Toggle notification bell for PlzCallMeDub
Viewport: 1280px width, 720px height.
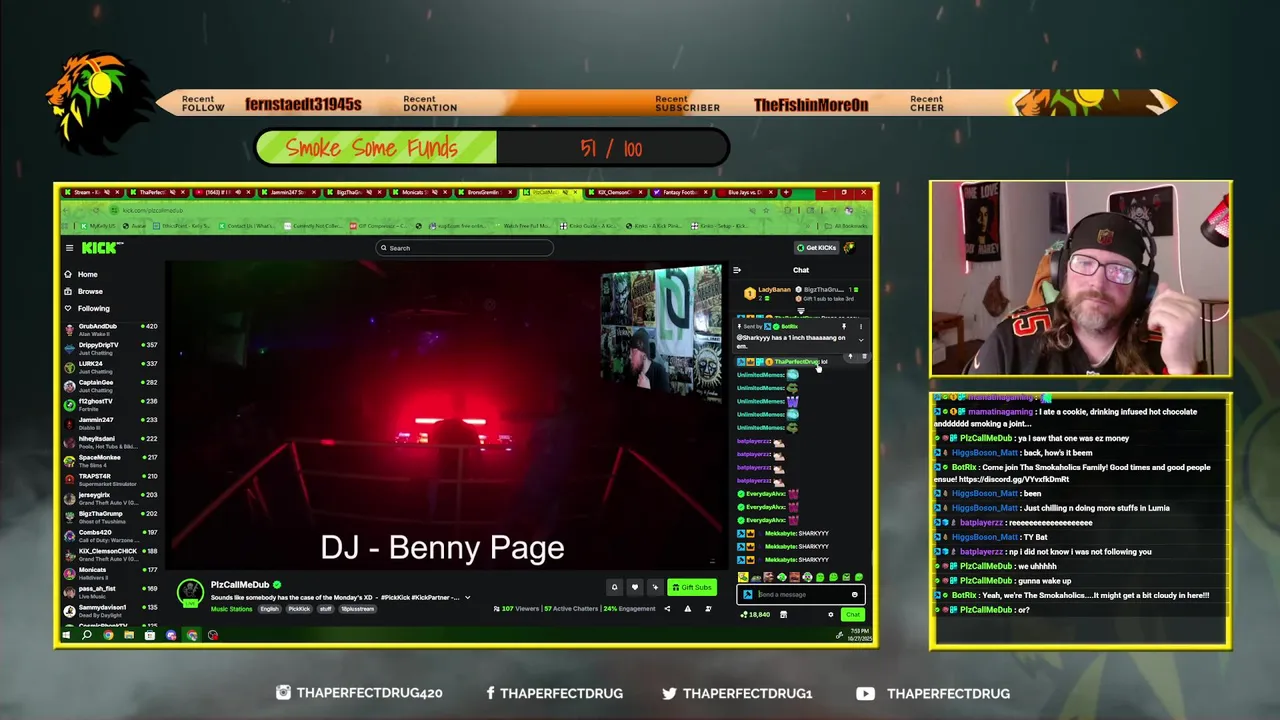click(x=615, y=587)
